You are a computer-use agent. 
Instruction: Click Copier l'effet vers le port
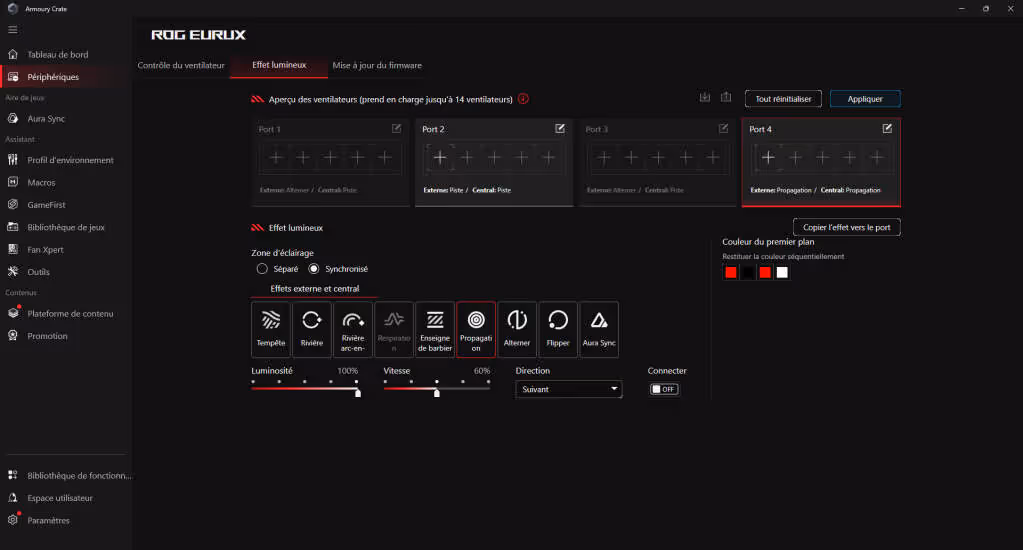846,227
